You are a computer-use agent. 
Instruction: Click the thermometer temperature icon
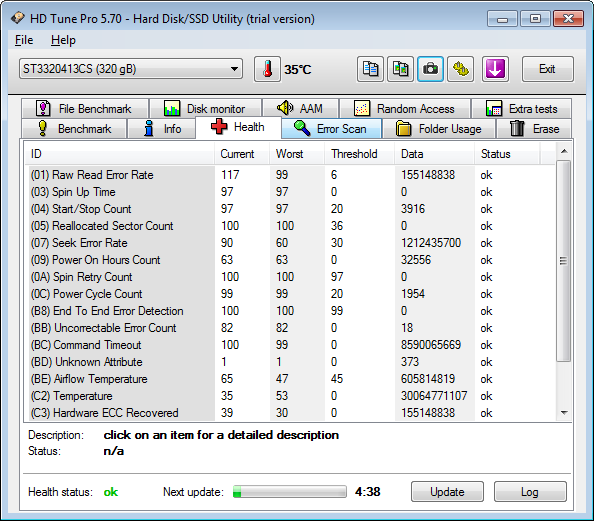267,69
